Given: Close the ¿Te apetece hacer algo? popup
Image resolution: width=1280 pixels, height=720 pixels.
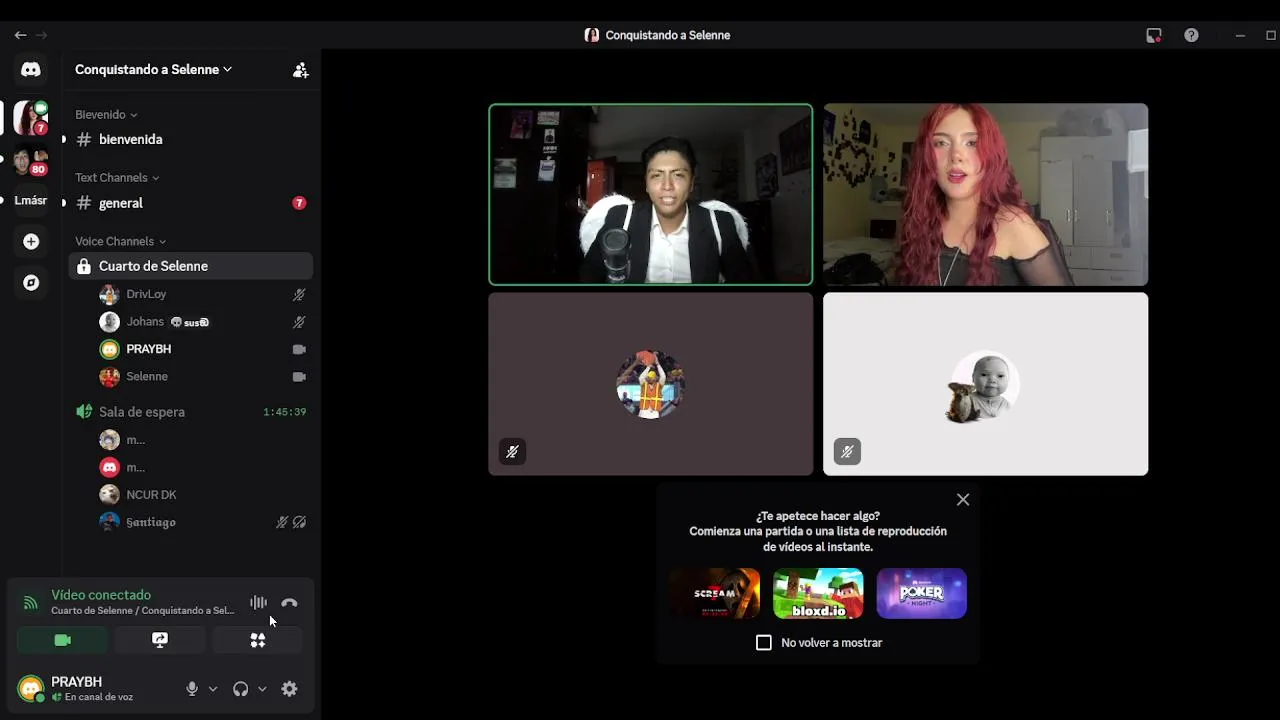Looking at the screenshot, I should [963, 500].
